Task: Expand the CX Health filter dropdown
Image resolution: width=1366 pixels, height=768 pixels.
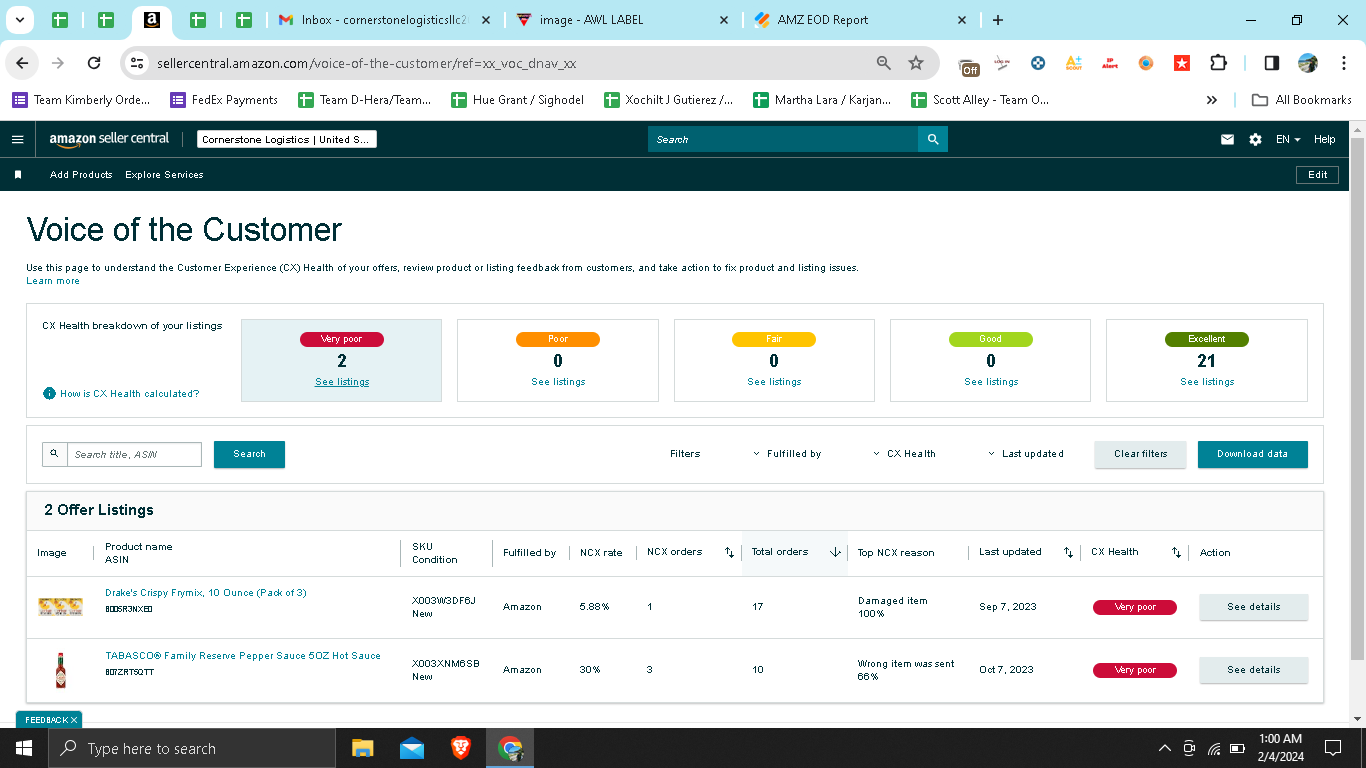Action: tap(904, 454)
